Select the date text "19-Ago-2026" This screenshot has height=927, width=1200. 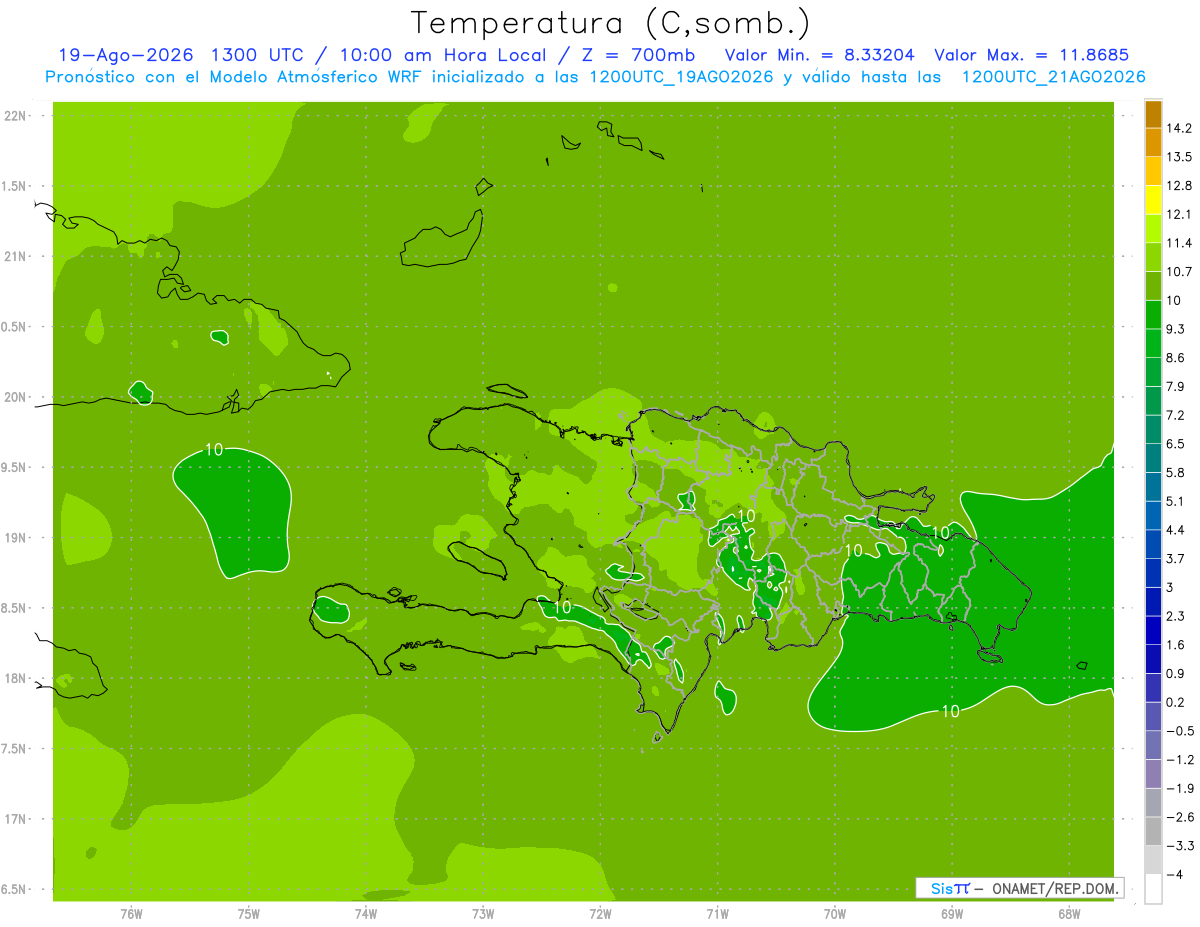(x=126, y=55)
